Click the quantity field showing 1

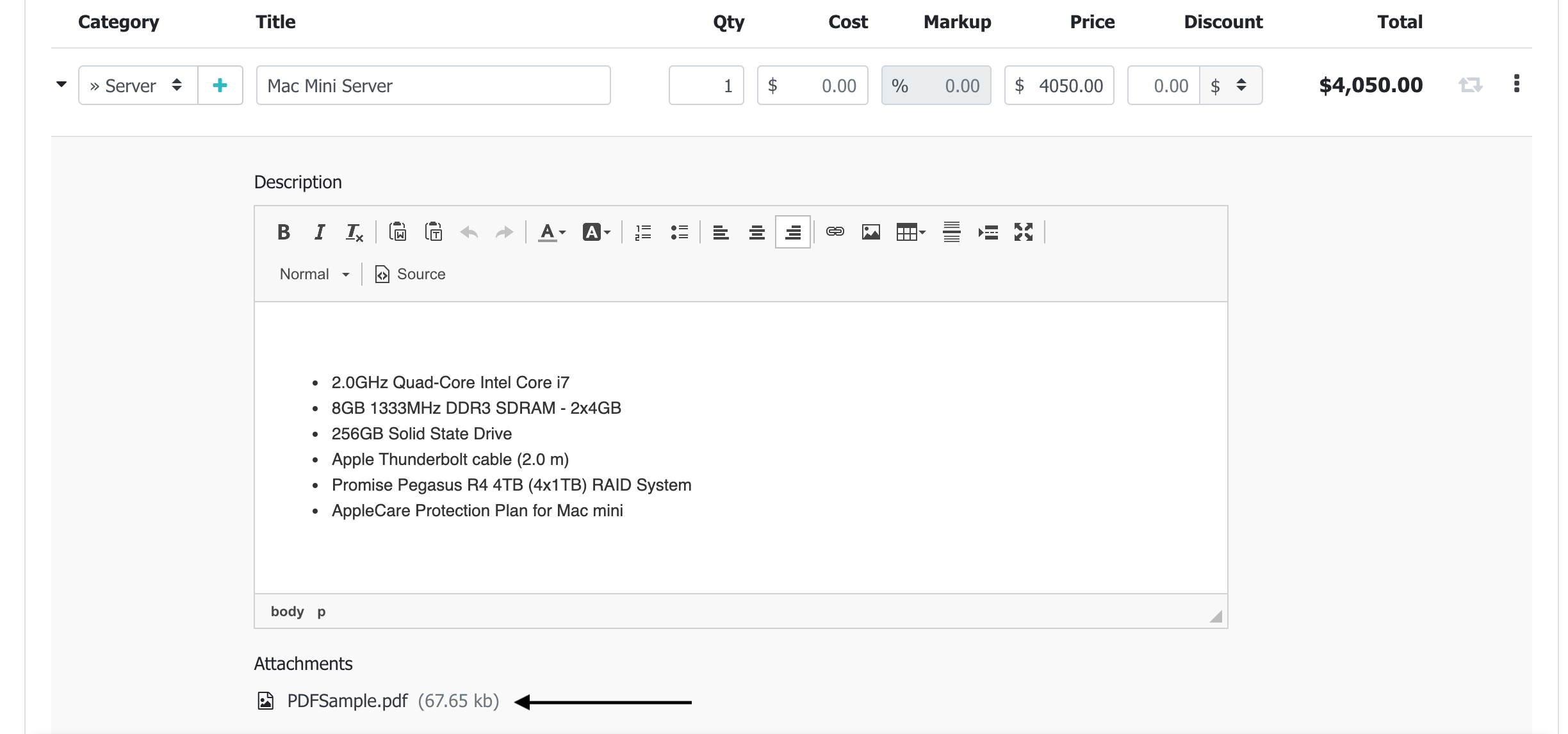(x=706, y=85)
